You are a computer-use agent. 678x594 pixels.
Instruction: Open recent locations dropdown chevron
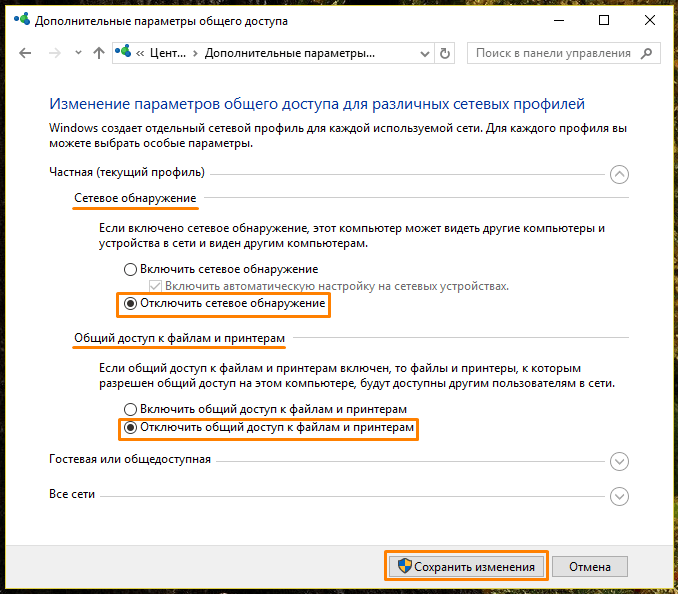[x=78, y=53]
